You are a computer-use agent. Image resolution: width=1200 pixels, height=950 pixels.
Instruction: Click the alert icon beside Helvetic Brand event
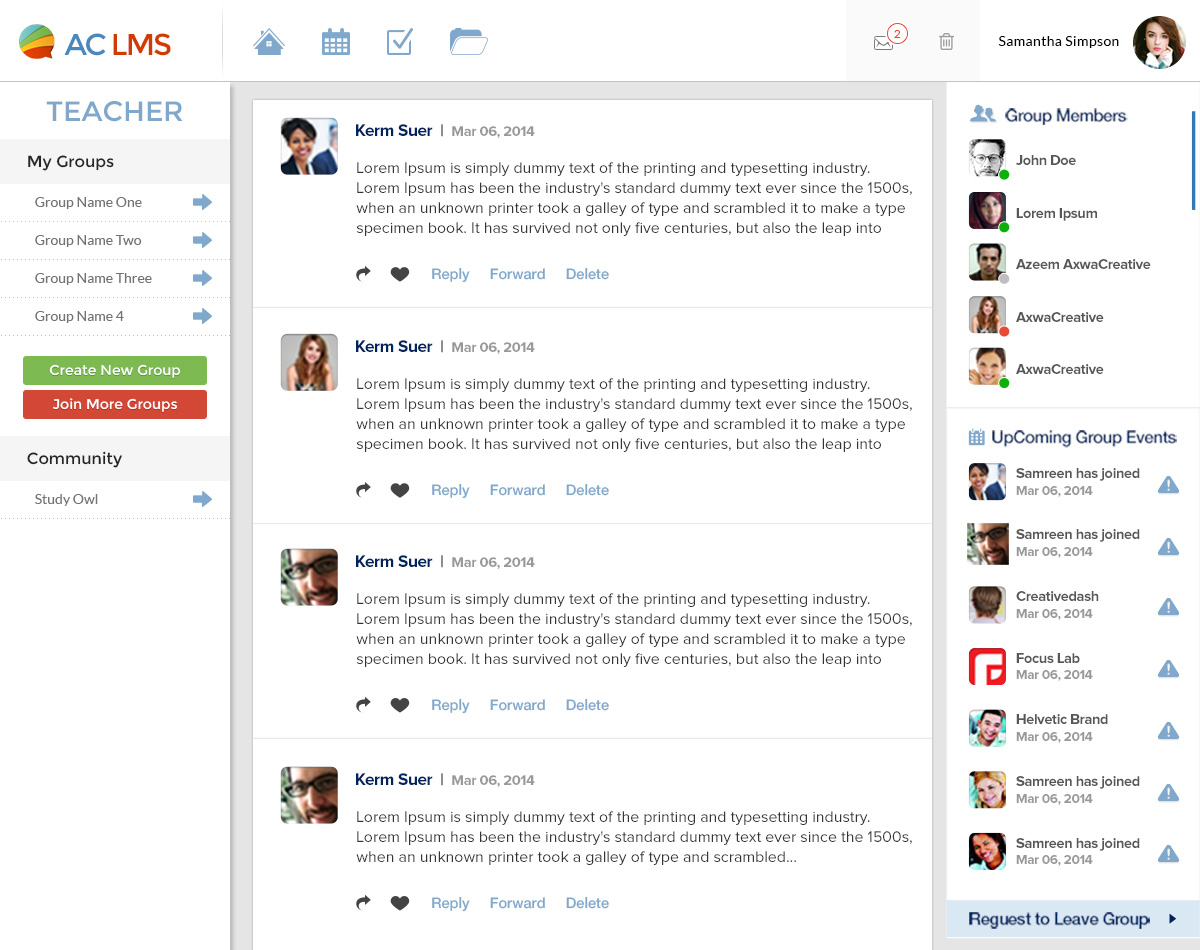pyautogui.click(x=1168, y=730)
